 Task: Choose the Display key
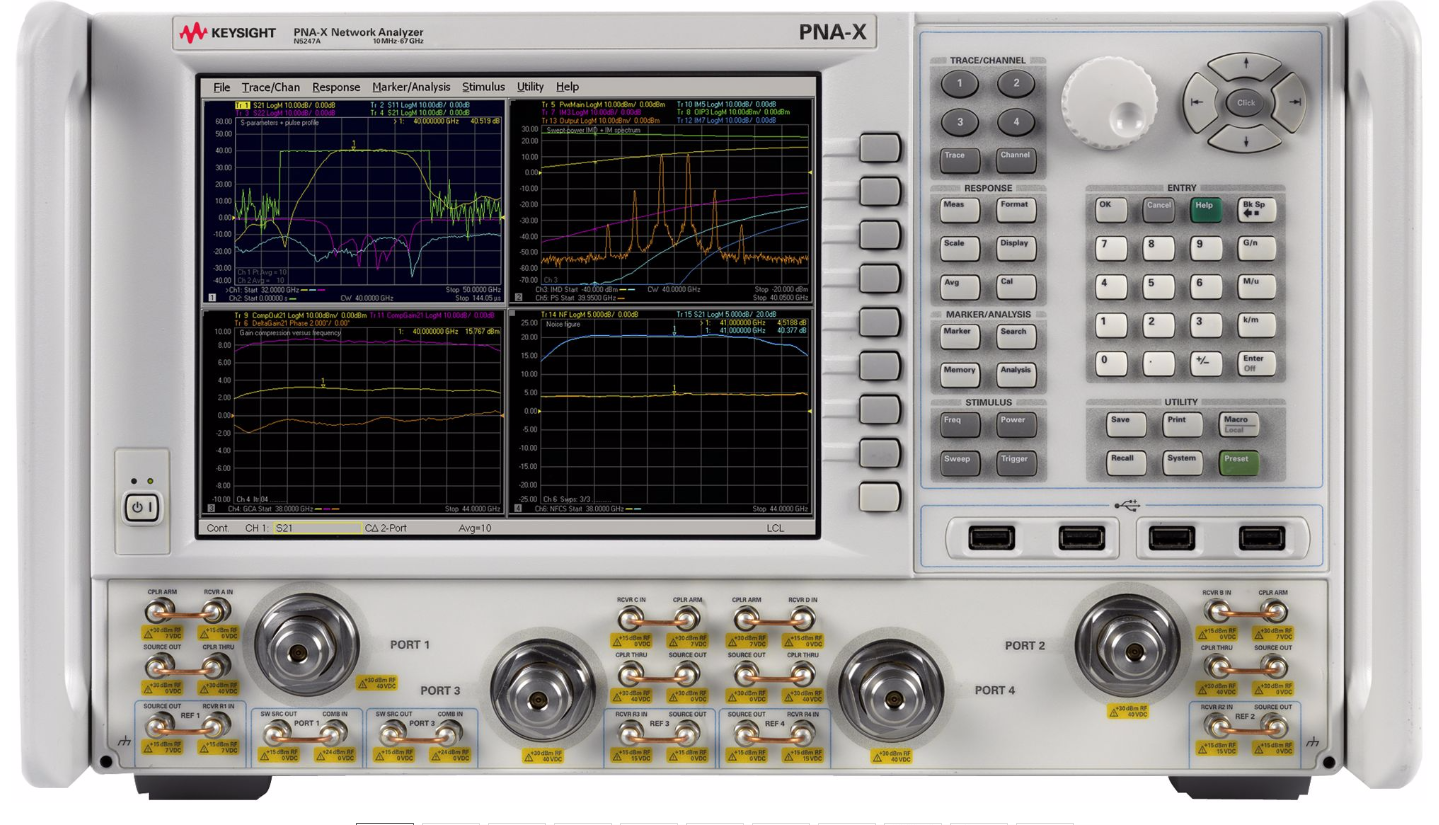coord(1015,248)
